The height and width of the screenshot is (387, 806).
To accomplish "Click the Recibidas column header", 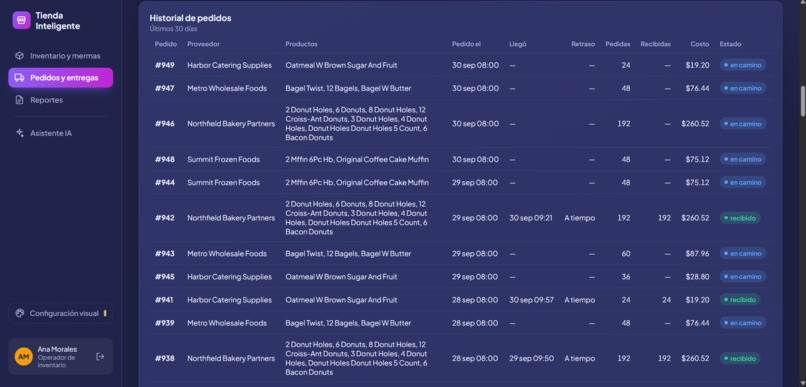I will [x=655, y=44].
